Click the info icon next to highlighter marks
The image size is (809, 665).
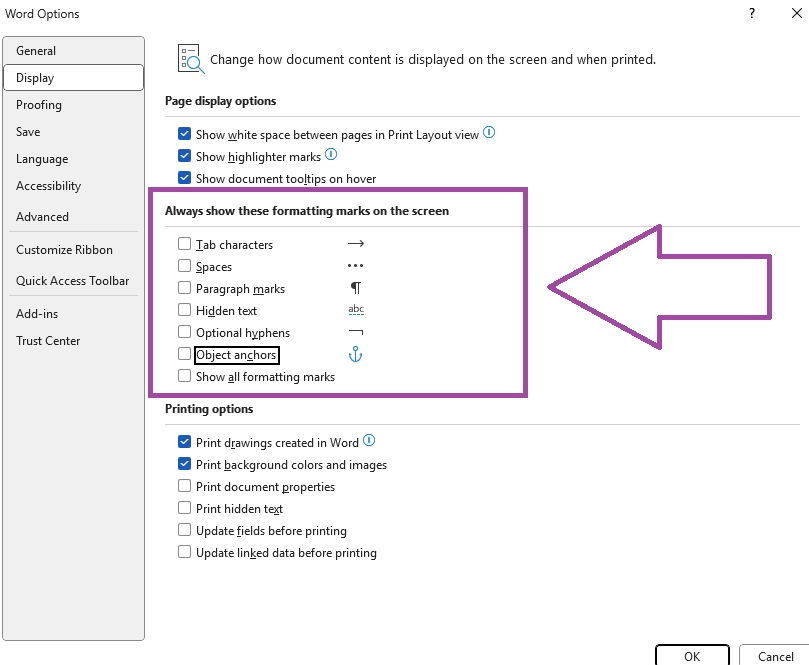331,154
